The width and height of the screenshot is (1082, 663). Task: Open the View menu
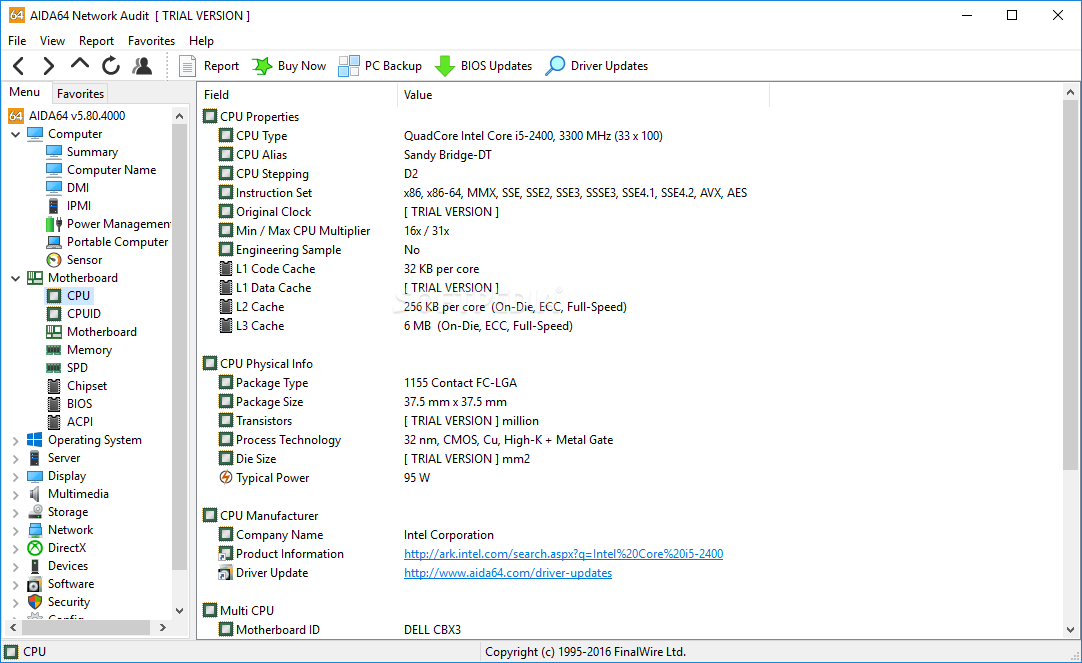click(52, 41)
